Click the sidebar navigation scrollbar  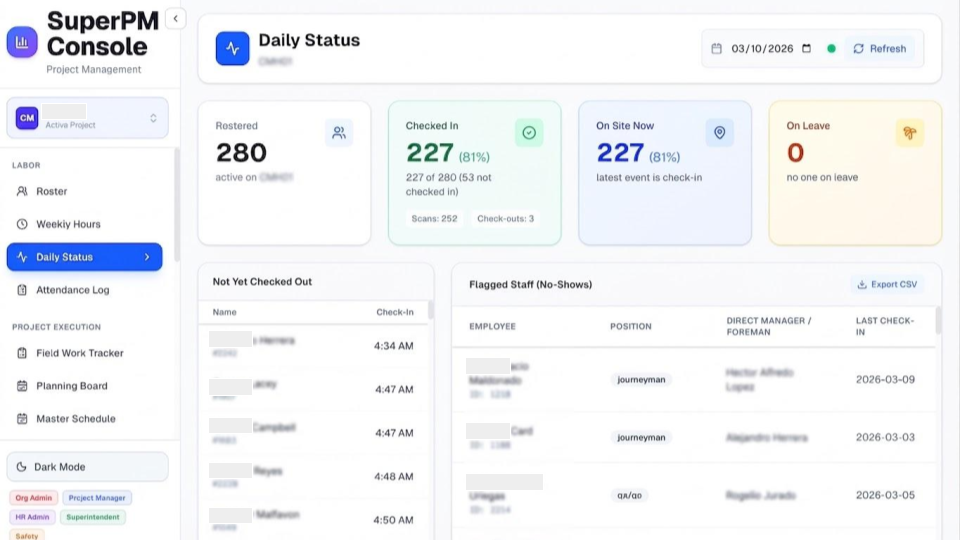click(177, 205)
